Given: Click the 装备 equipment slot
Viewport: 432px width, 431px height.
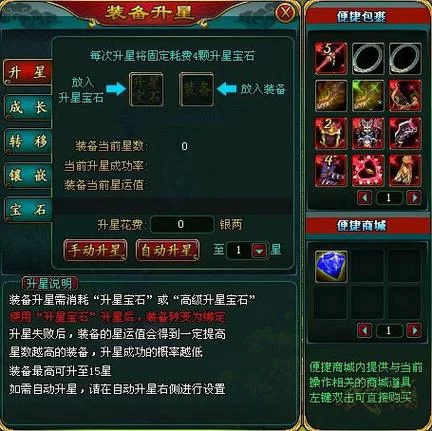Looking at the screenshot, I should 196,89.
